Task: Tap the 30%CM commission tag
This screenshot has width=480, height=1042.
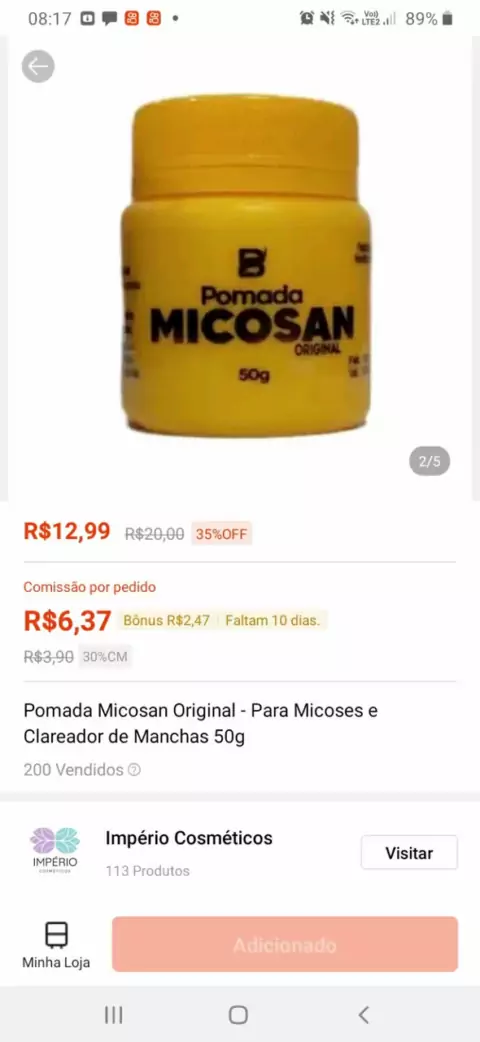Action: click(x=105, y=657)
